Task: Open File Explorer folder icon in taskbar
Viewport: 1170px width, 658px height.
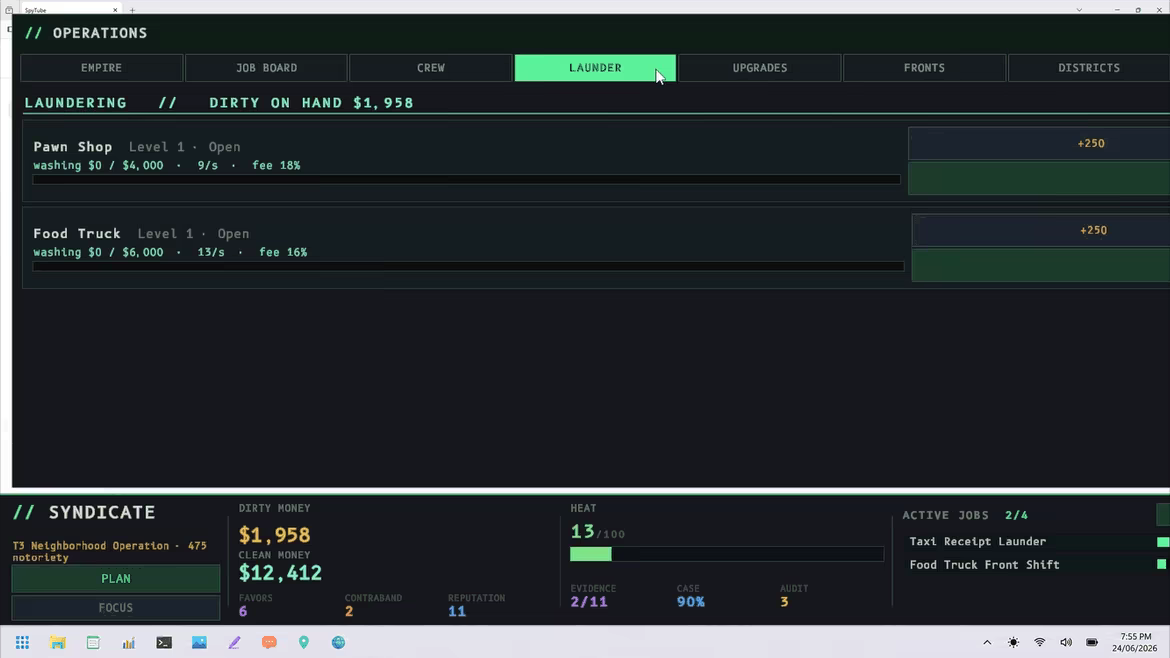Action: [57, 642]
